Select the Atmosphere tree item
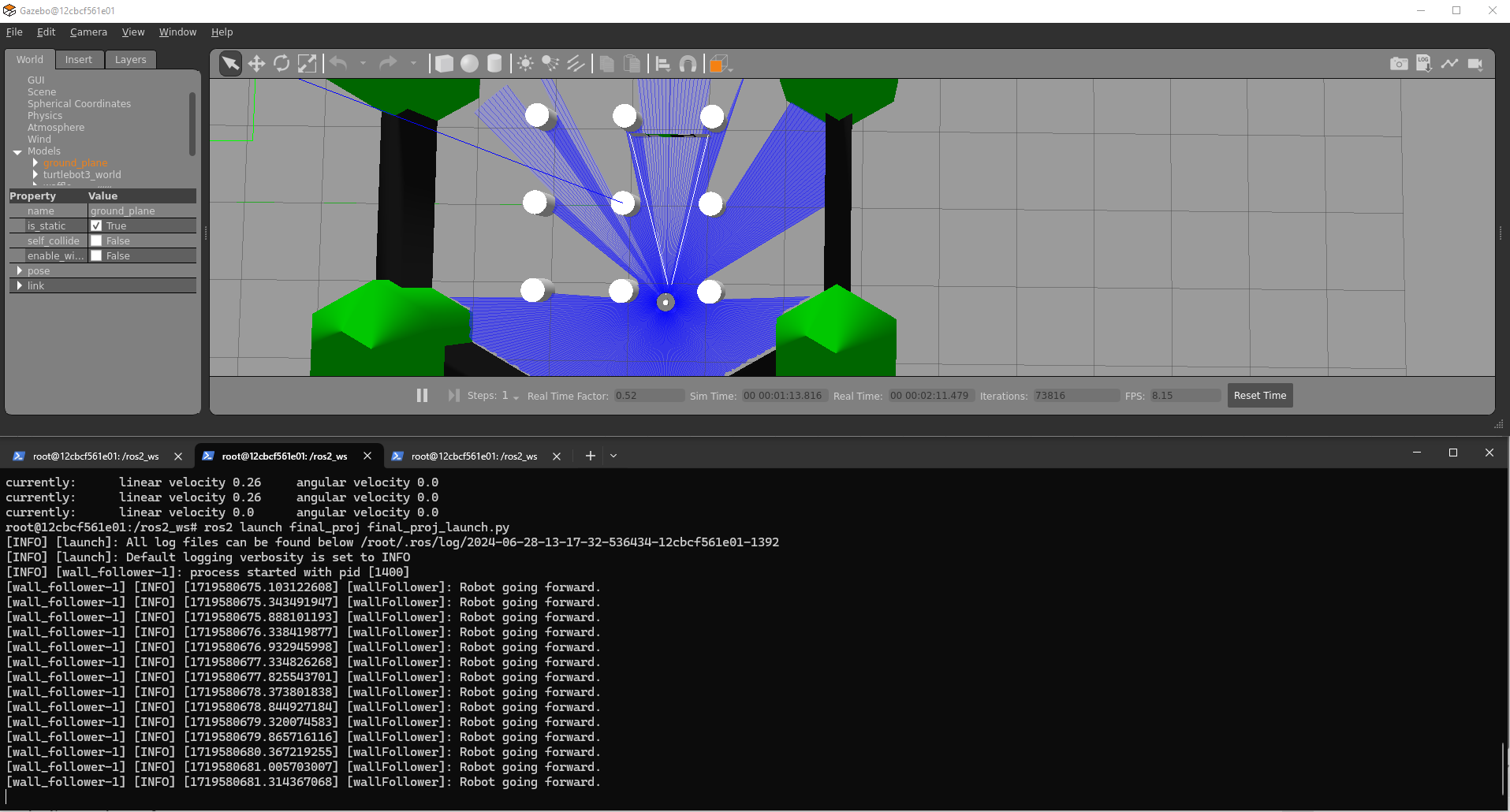1510x812 pixels. pos(55,128)
